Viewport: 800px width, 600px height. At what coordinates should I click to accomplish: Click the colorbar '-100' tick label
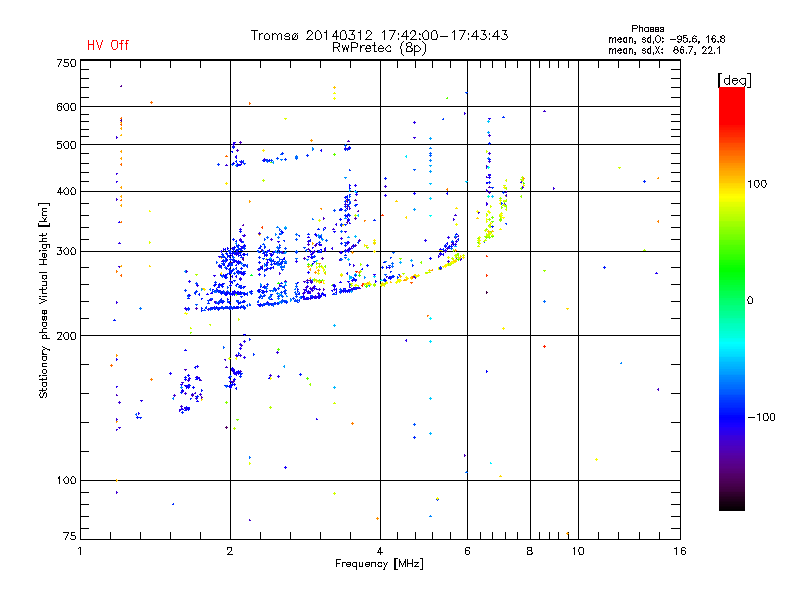761,417
